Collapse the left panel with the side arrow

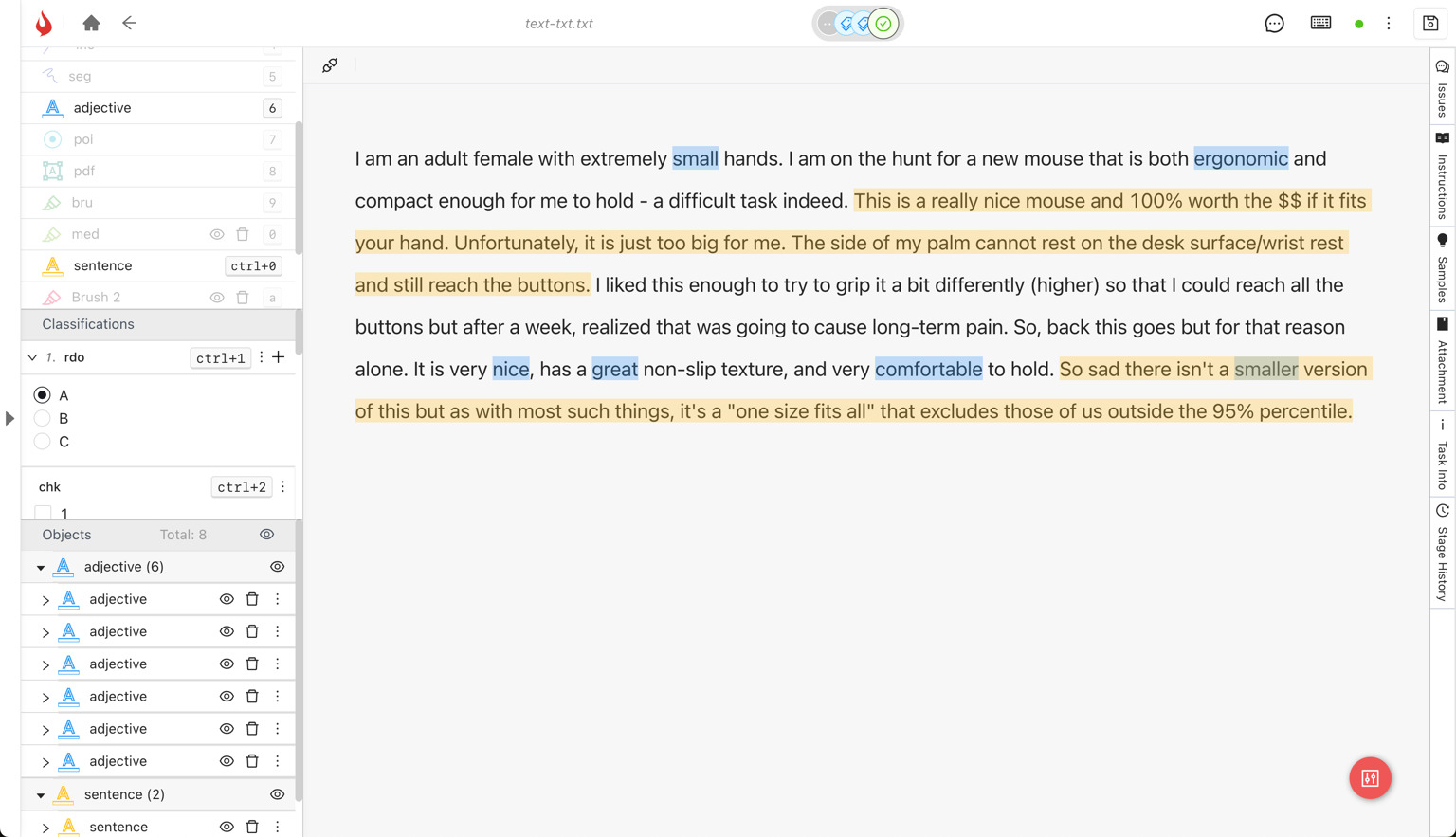tap(9, 418)
